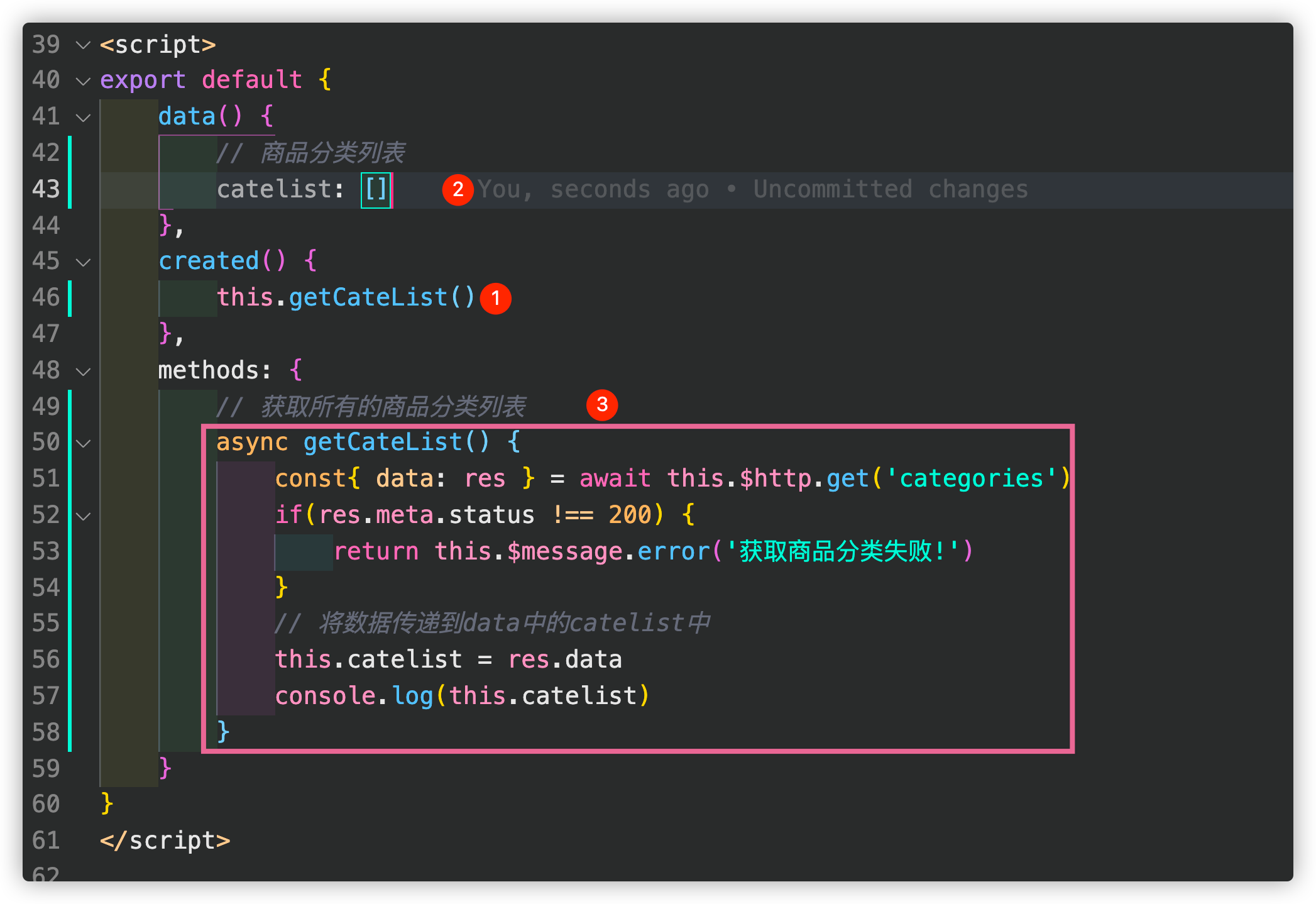Click line number 61 in the gutter
Screen dimensions: 1316x904
[46, 841]
